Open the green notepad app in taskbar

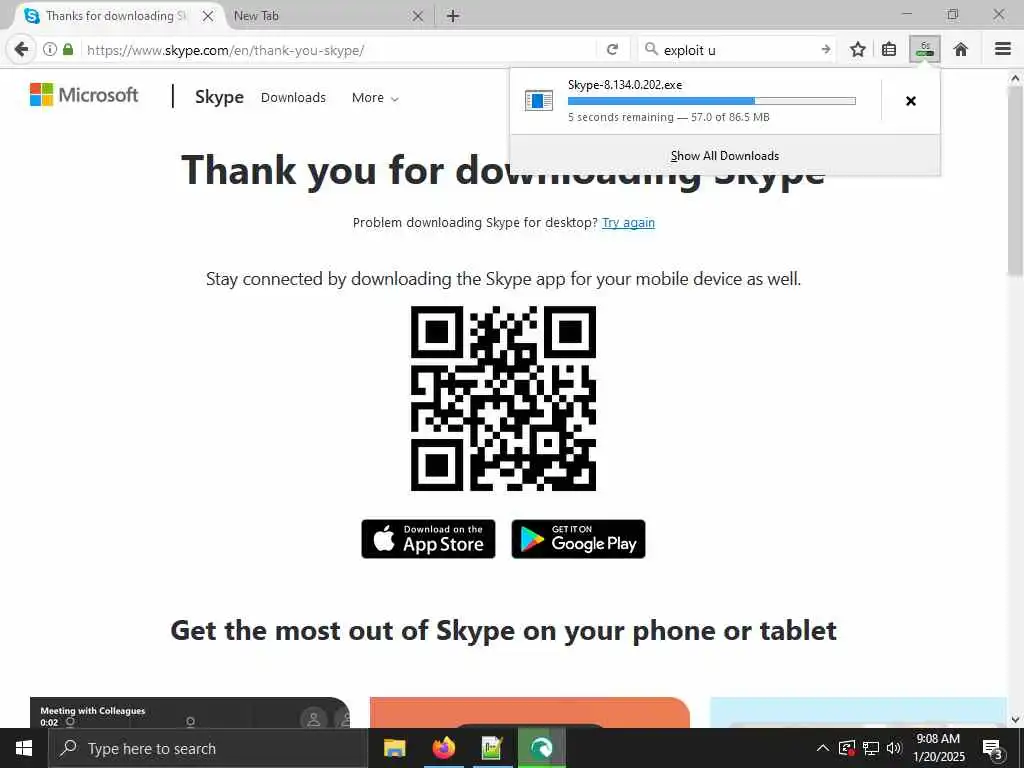(x=492, y=748)
